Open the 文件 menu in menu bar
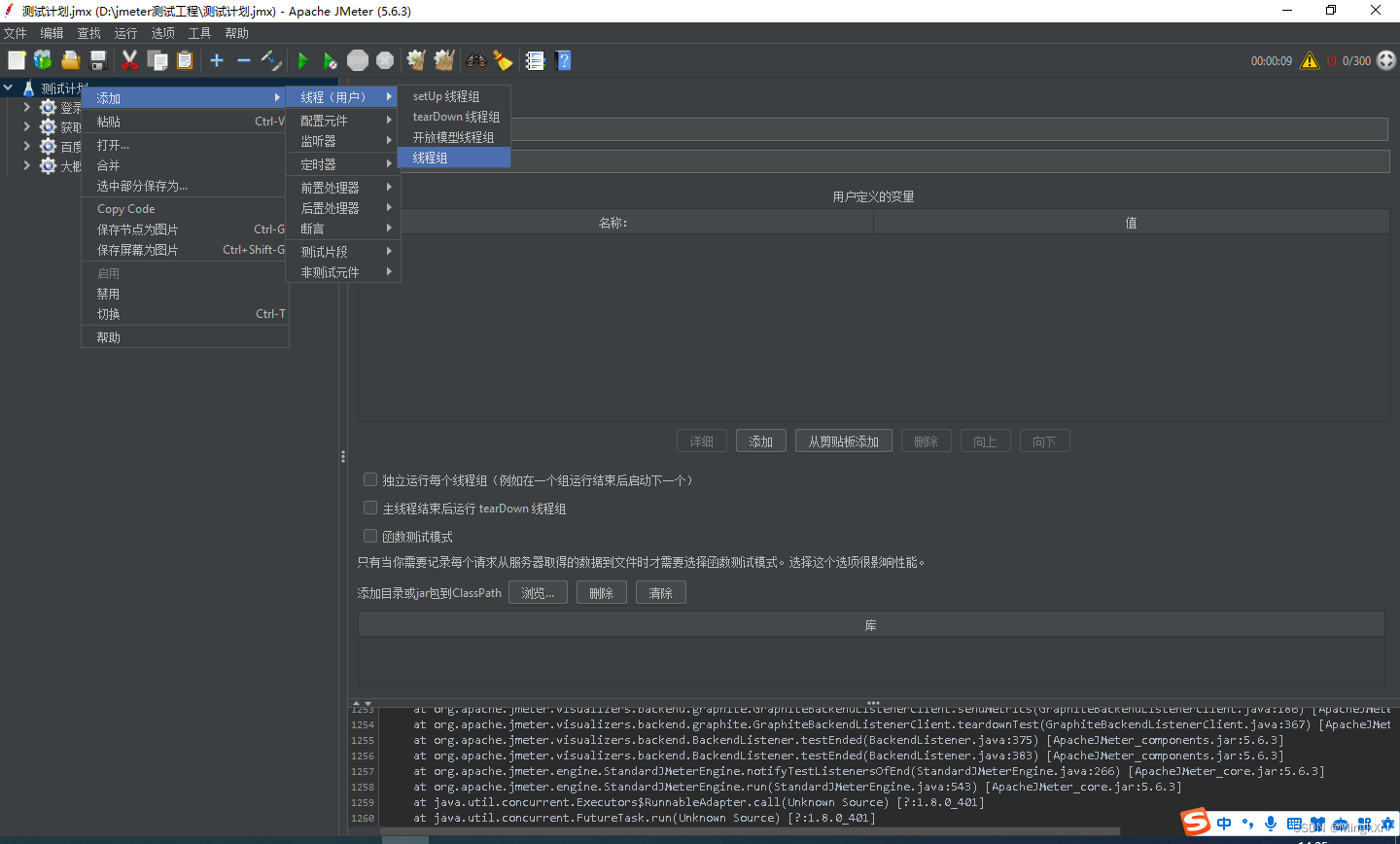 click(x=16, y=33)
